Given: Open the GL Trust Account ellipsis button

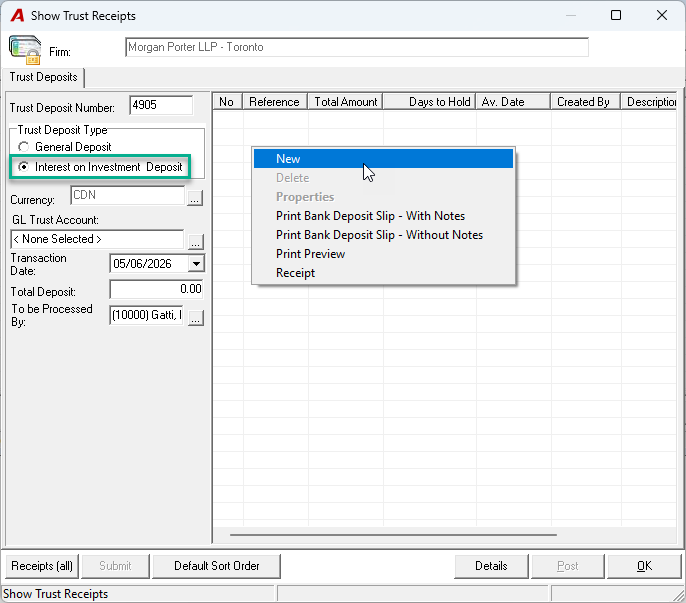Looking at the screenshot, I should 196,242.
